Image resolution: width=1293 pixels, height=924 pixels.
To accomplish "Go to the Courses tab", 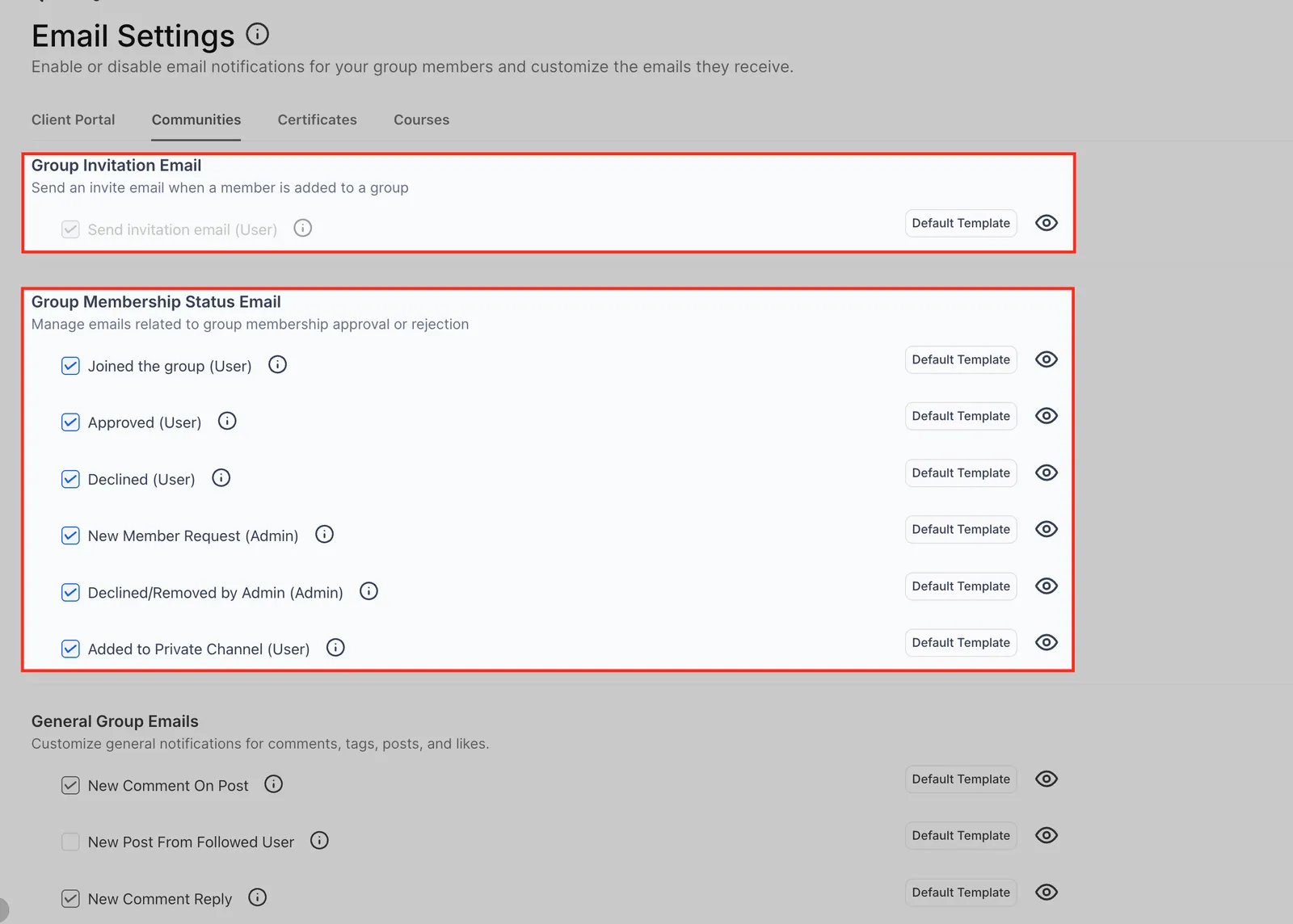I will (x=422, y=120).
